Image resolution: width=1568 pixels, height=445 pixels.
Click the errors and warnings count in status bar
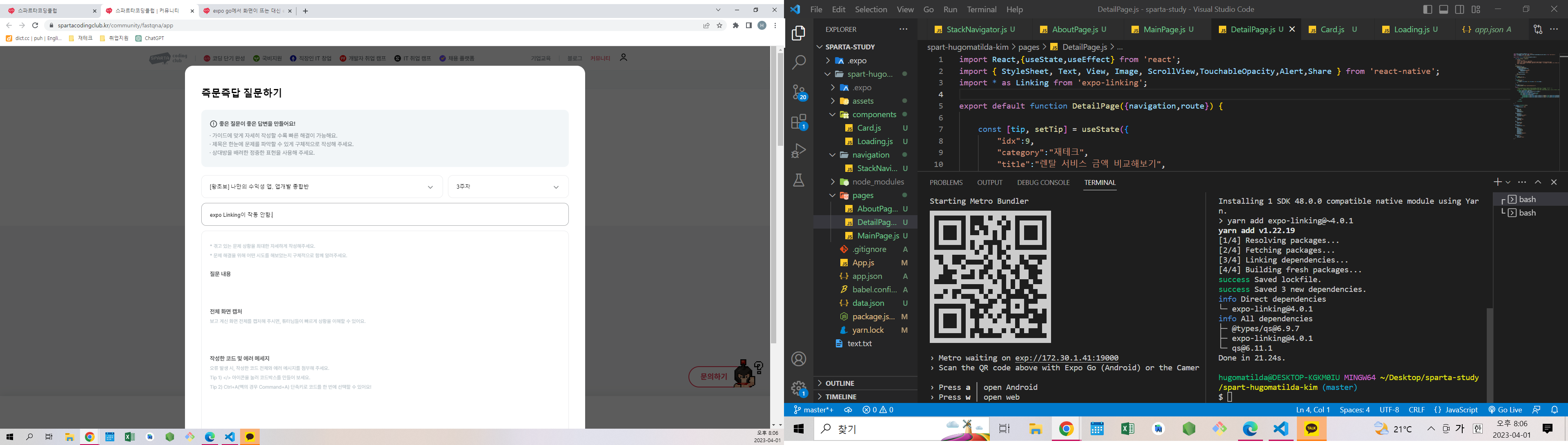click(878, 410)
